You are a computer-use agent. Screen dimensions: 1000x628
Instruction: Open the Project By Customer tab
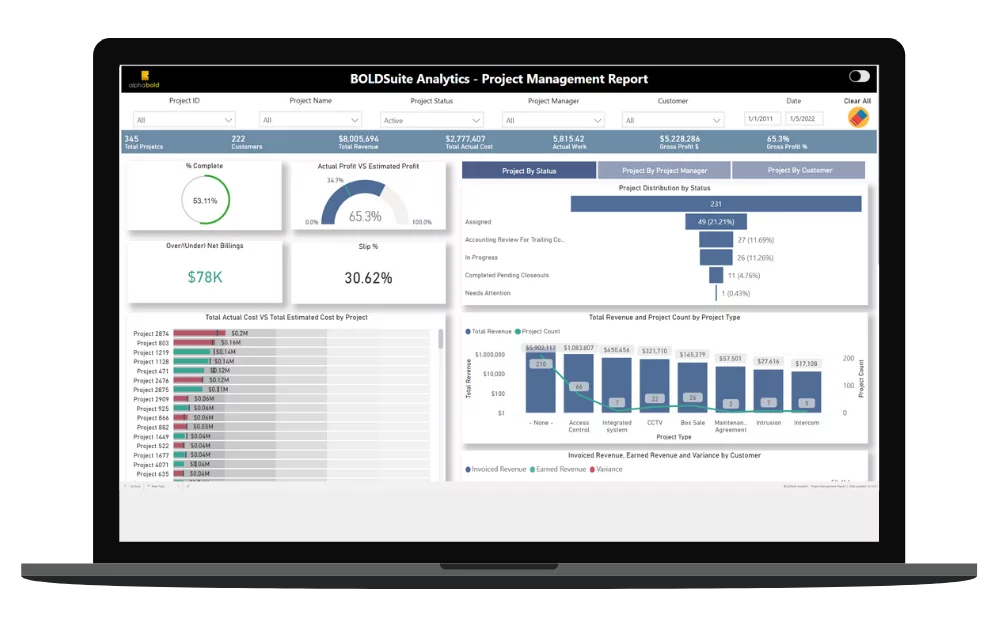click(x=799, y=170)
